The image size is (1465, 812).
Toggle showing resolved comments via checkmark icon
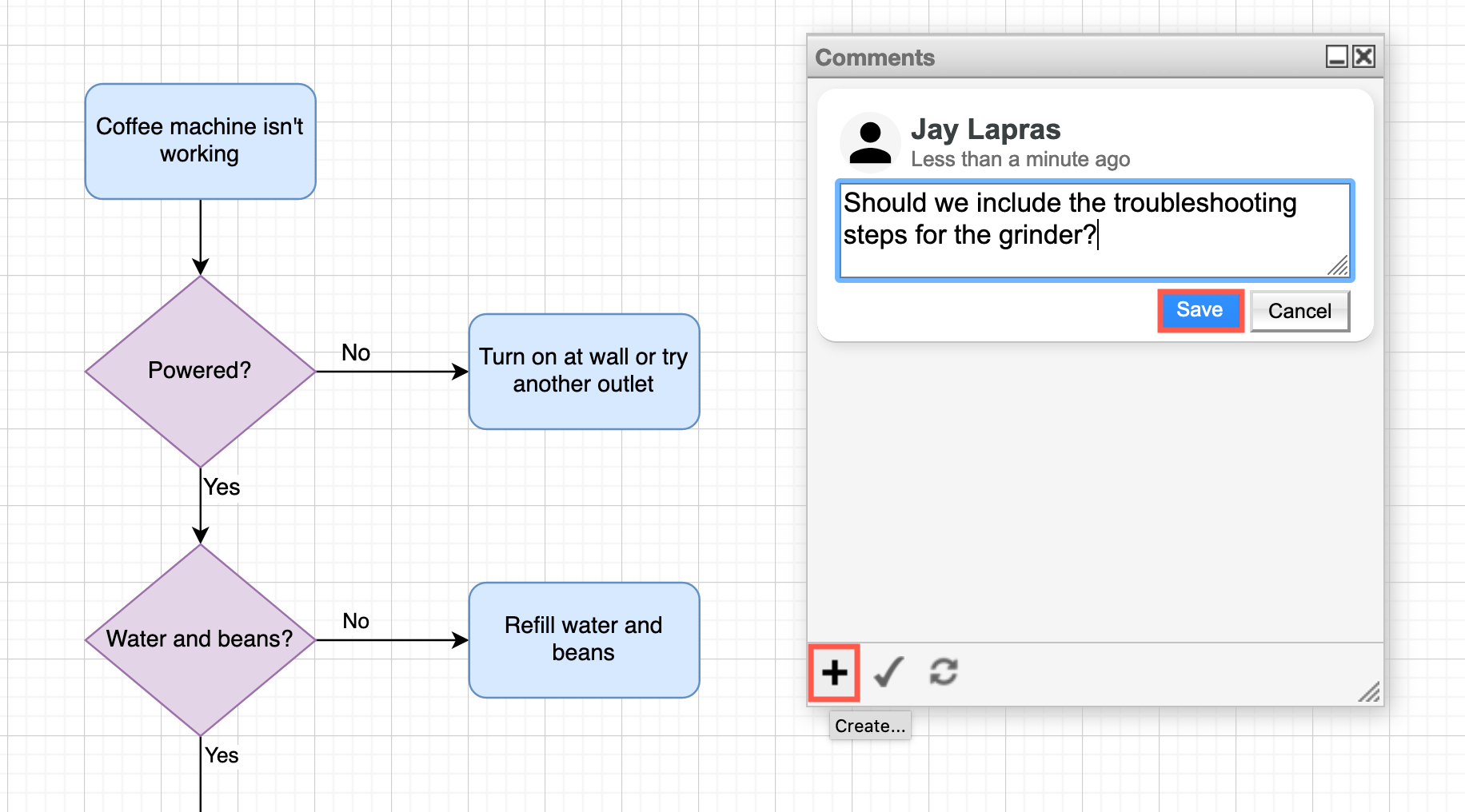[888, 672]
